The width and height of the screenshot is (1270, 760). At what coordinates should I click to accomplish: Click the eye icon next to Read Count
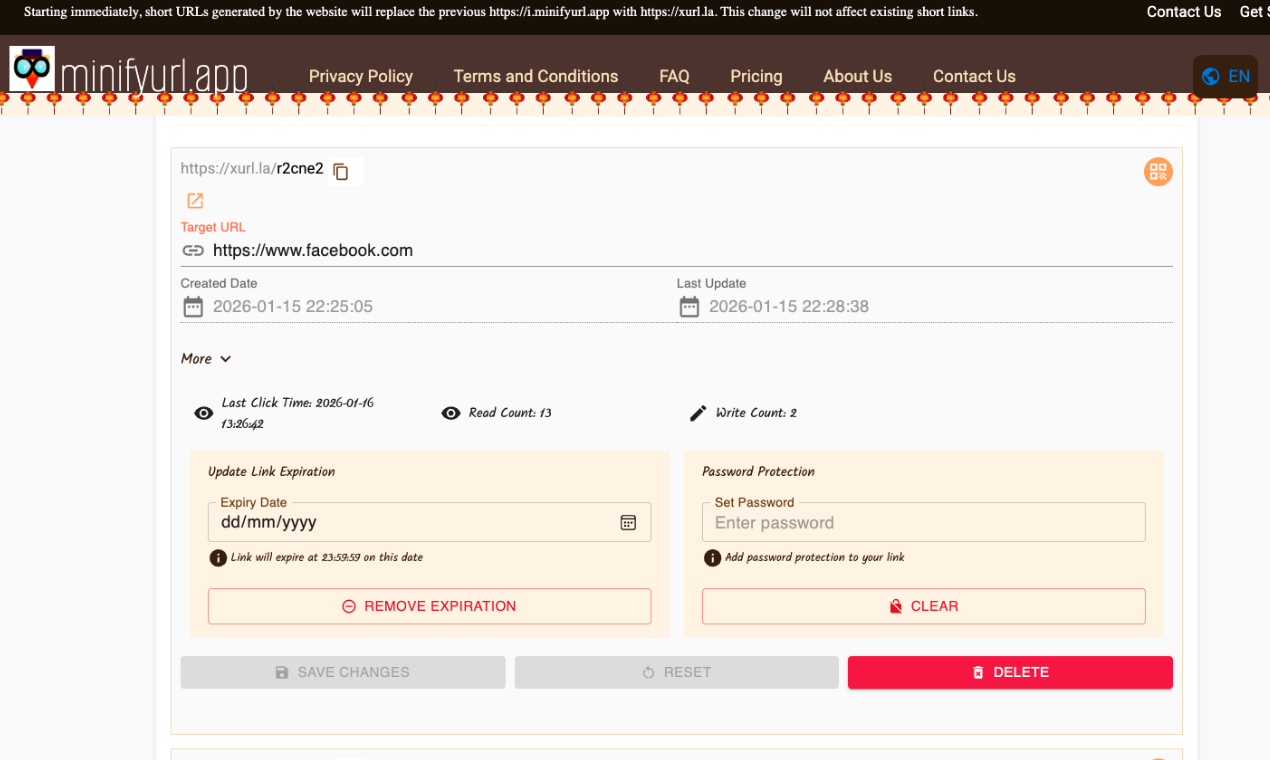pyautogui.click(x=450, y=412)
